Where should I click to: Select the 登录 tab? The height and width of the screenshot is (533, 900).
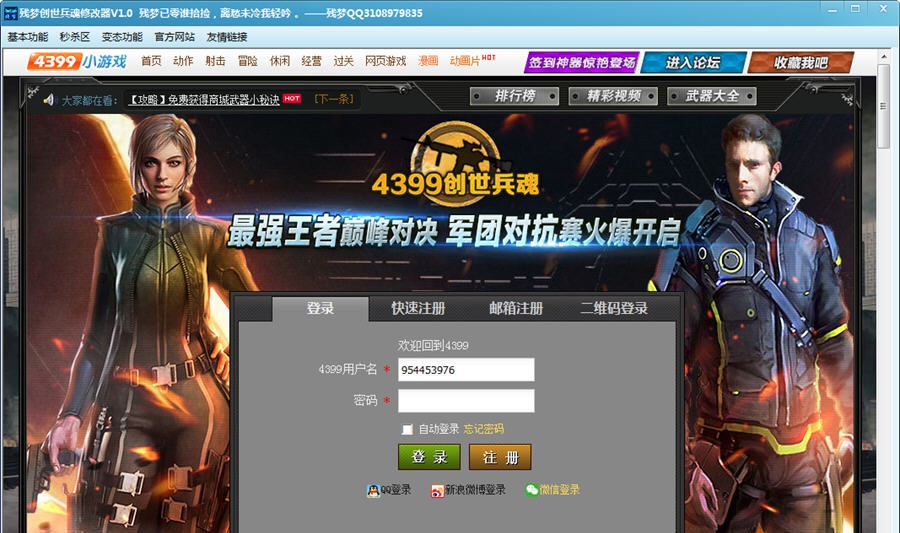320,309
